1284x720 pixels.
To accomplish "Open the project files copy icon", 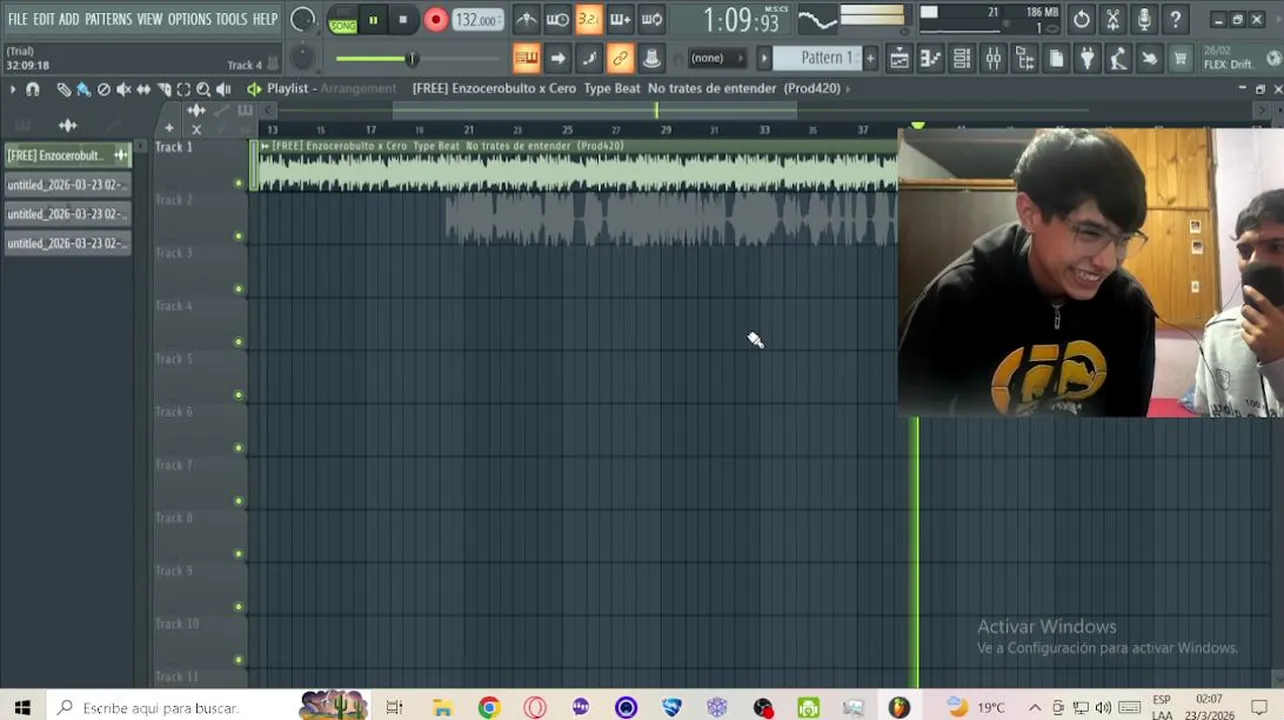I will 1056,59.
